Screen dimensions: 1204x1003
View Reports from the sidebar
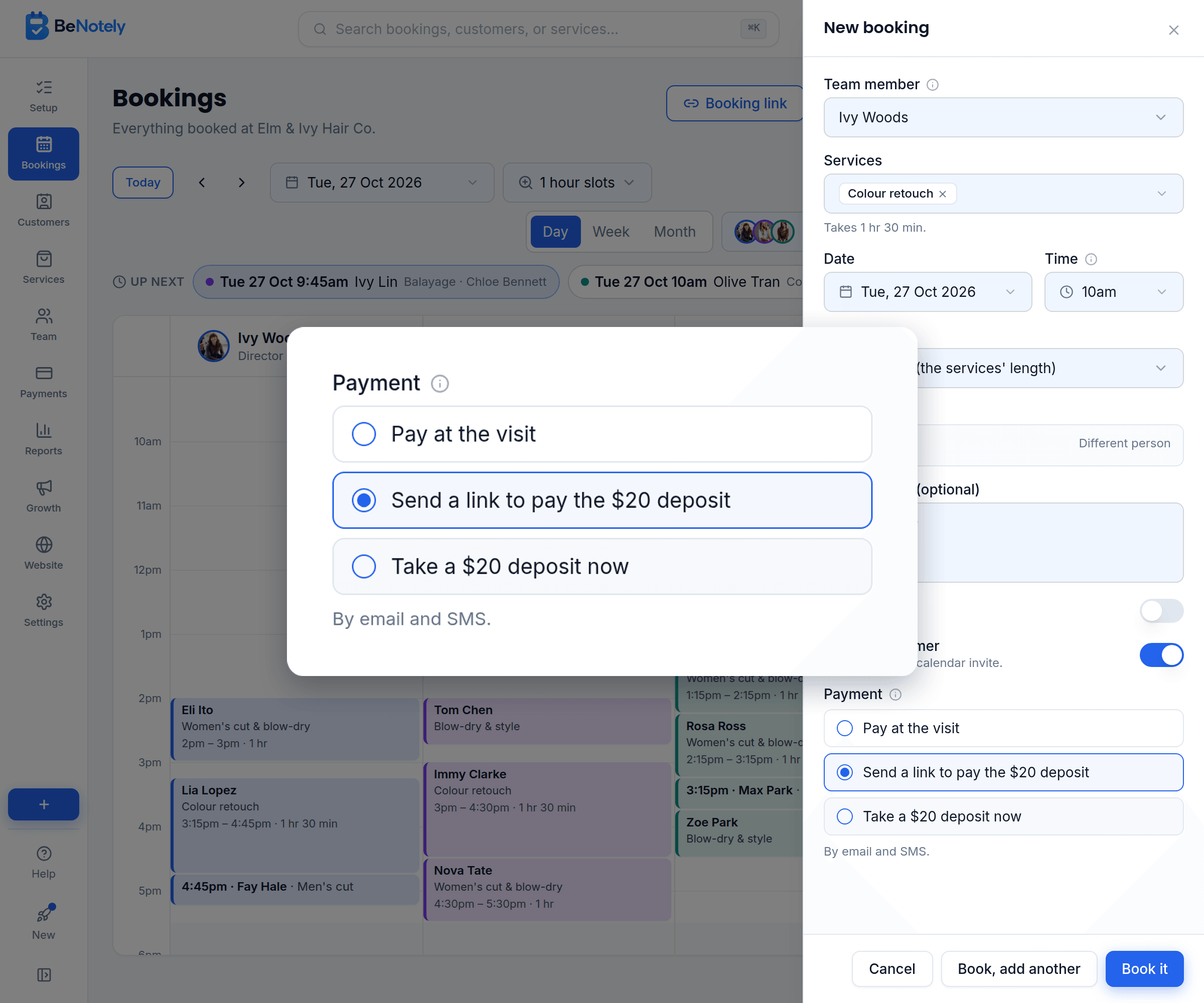pos(44,440)
